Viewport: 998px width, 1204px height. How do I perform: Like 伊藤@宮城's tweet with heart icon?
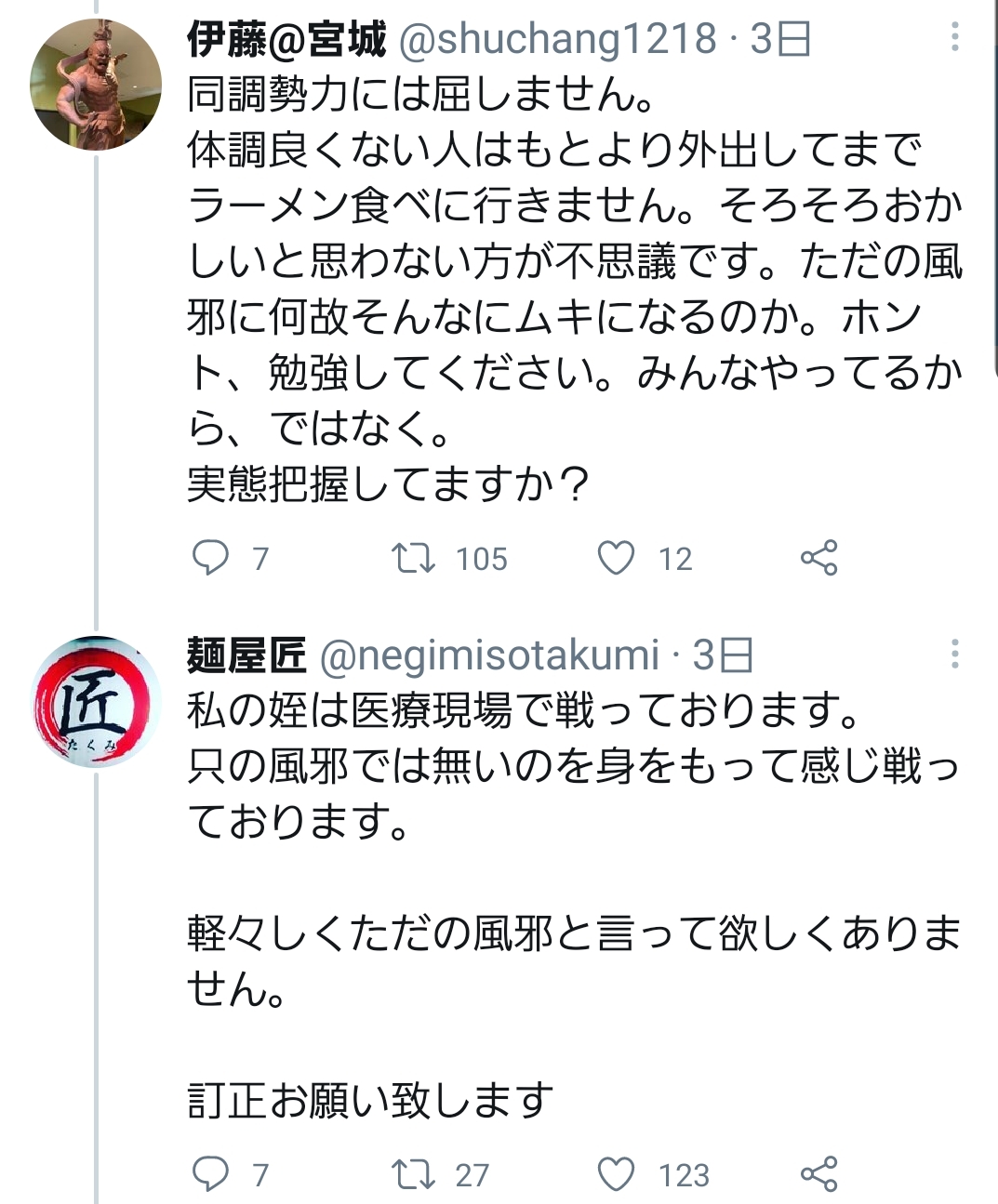(x=616, y=558)
